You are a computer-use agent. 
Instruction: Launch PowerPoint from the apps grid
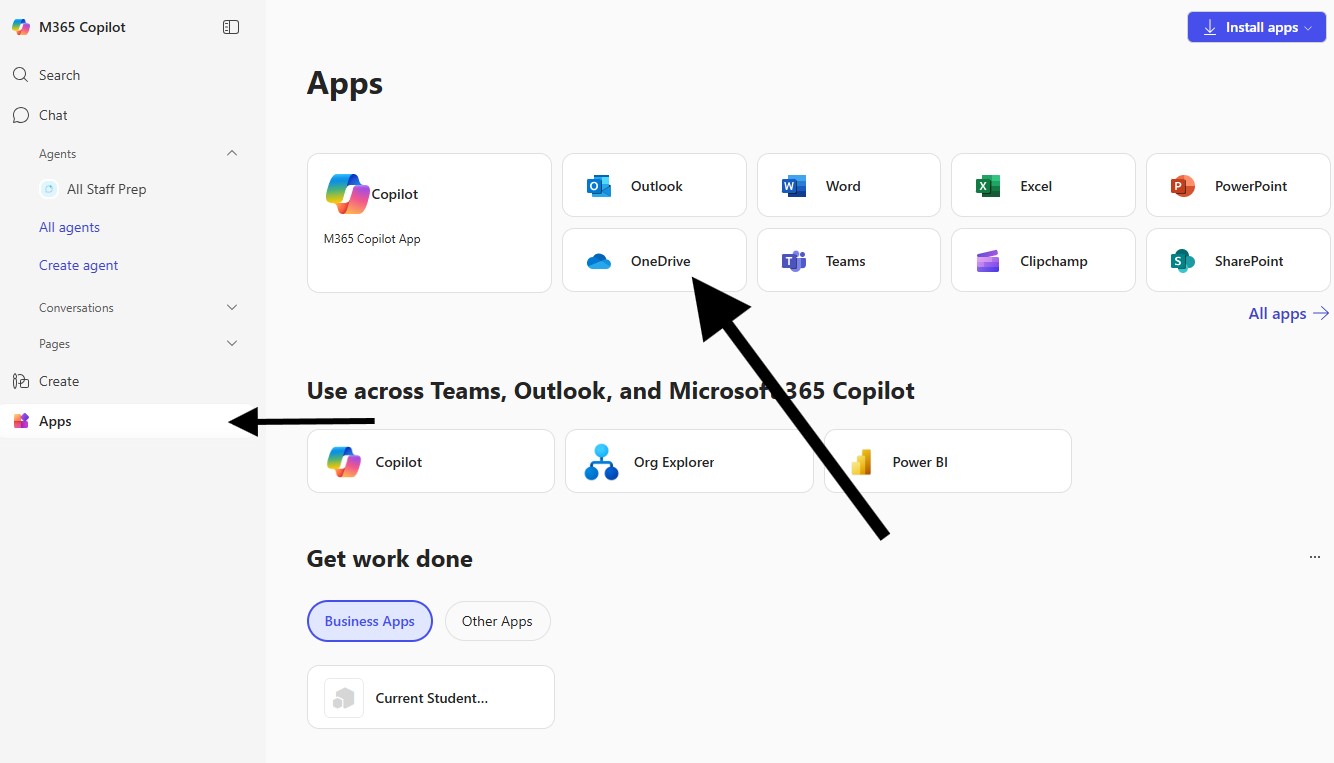click(1237, 186)
